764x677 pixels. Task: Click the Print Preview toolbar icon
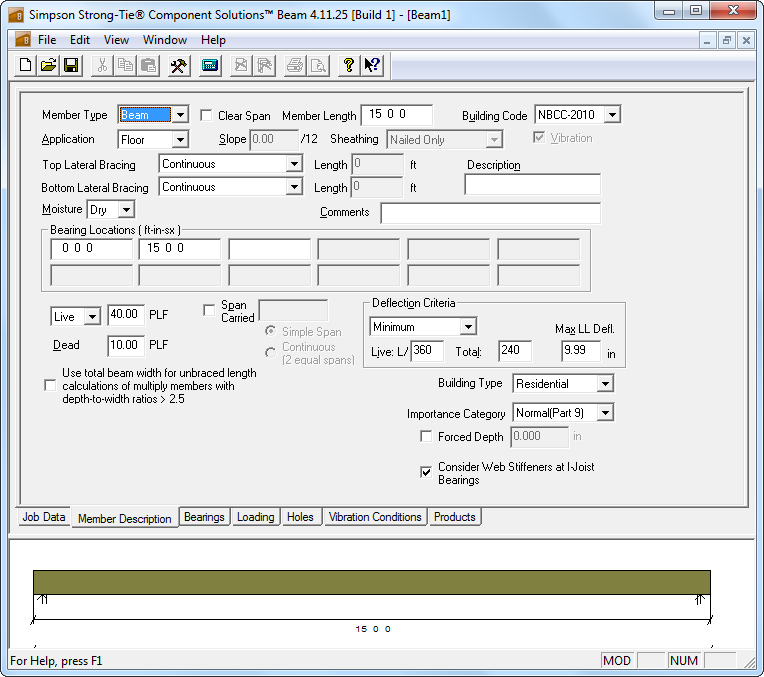pos(318,65)
